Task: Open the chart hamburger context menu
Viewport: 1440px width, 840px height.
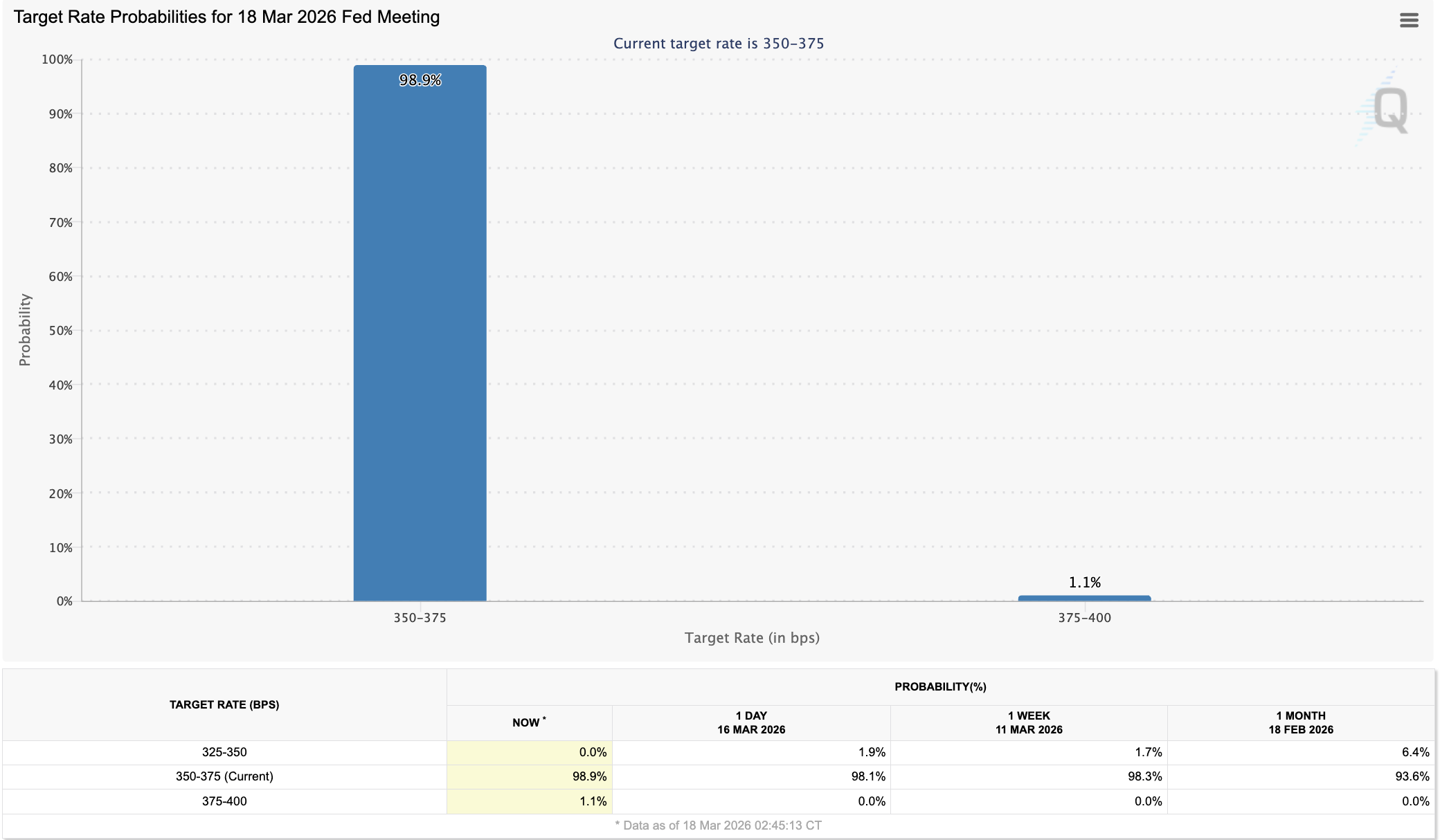Action: (x=1409, y=20)
